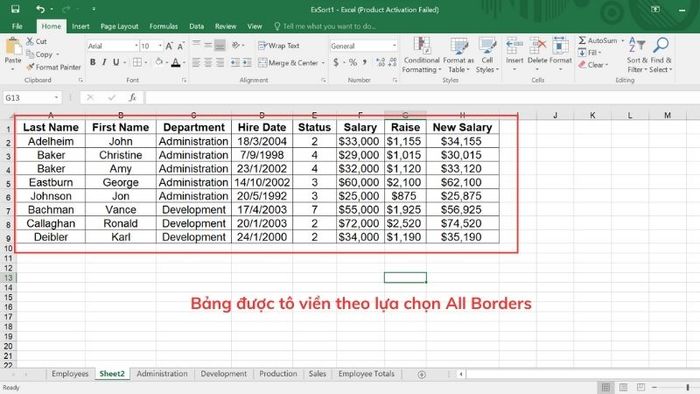The height and width of the screenshot is (394, 700).
Task: Expand the Merge & Center dropdown arrow
Action: click(323, 63)
